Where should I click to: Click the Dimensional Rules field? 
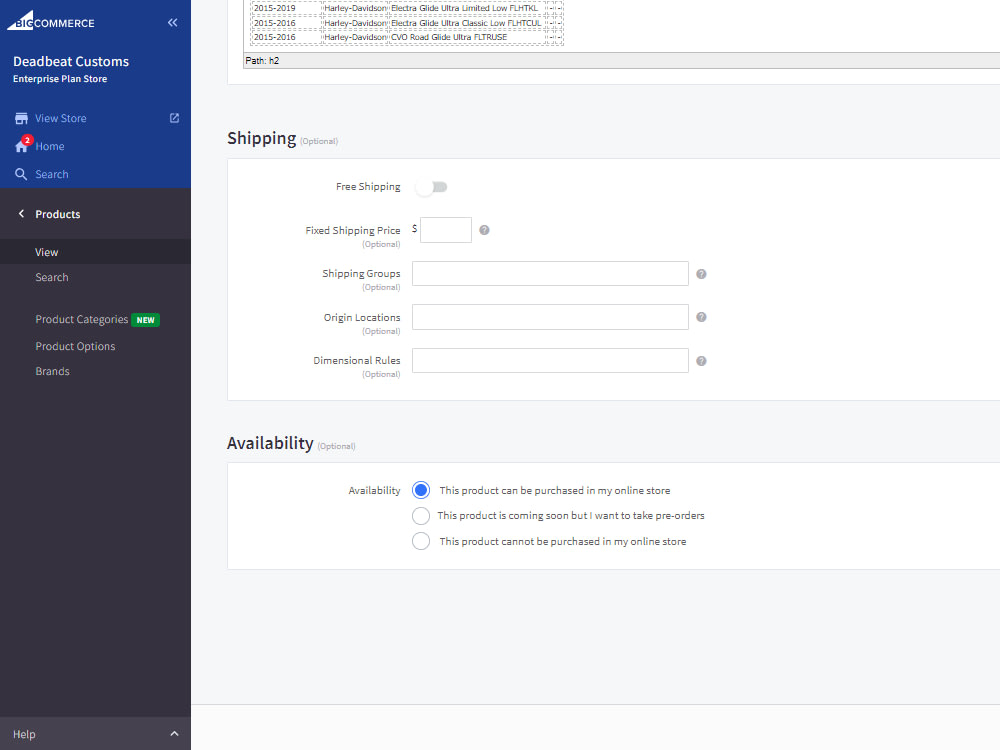tap(550, 360)
